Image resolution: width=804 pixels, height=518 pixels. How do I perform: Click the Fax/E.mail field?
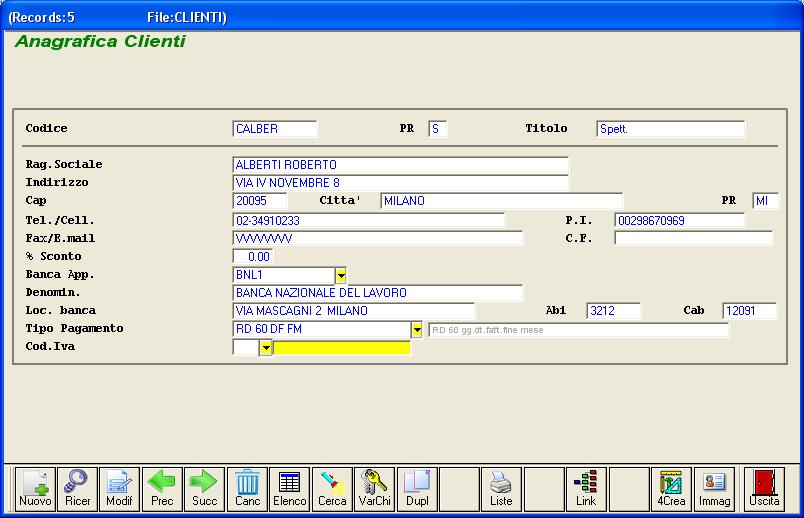377,238
